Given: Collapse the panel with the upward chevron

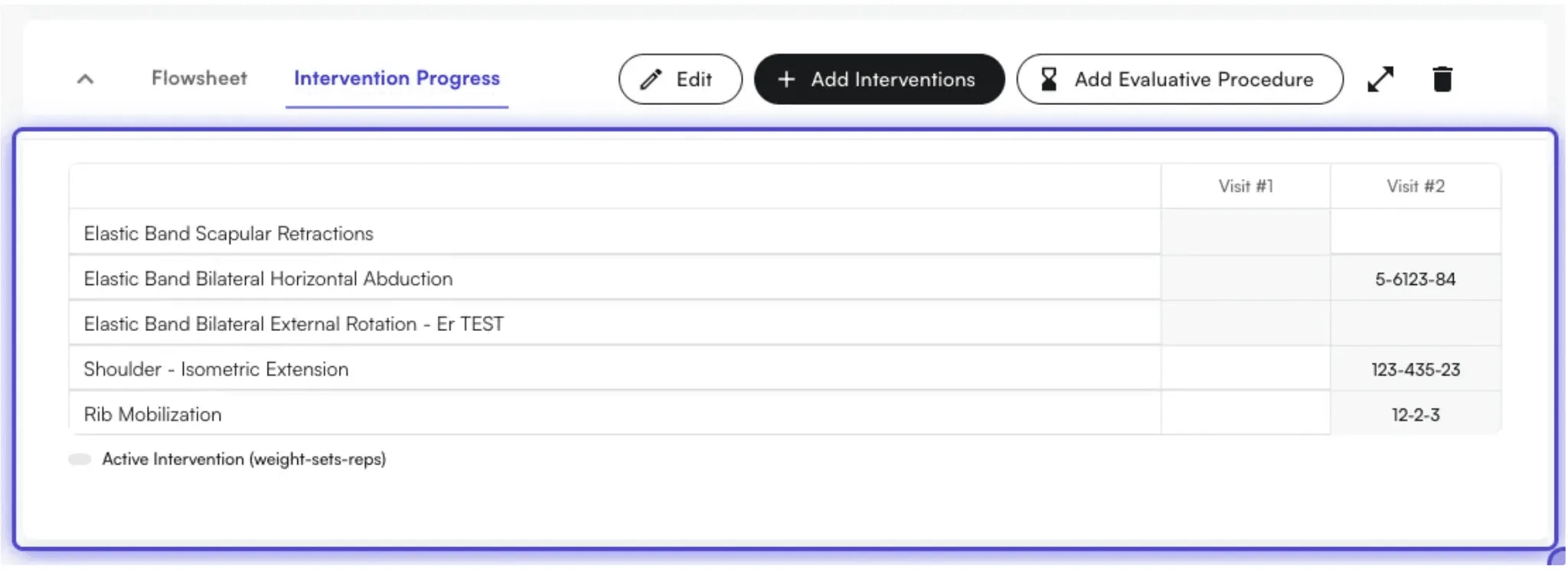Looking at the screenshot, I should pyautogui.click(x=85, y=79).
